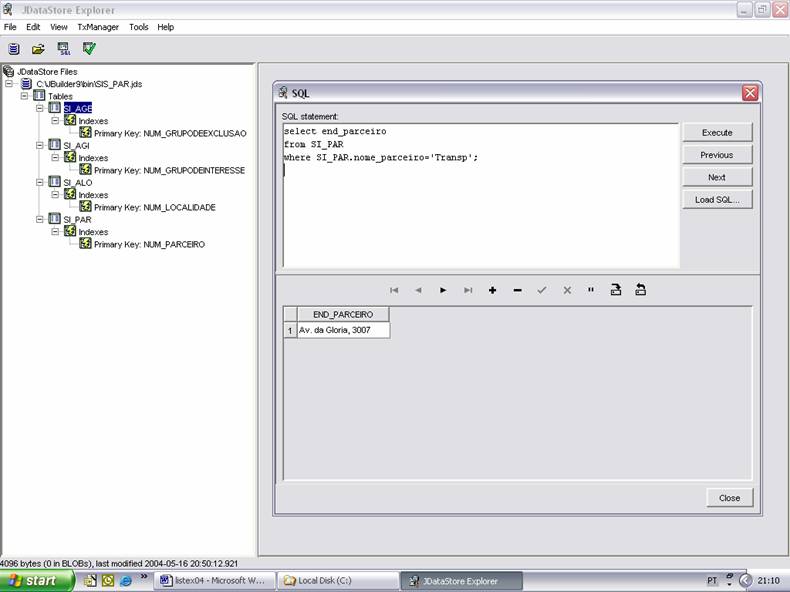Click the SI_ALO table icon
The width and height of the screenshot is (790, 592).
[x=54, y=182]
